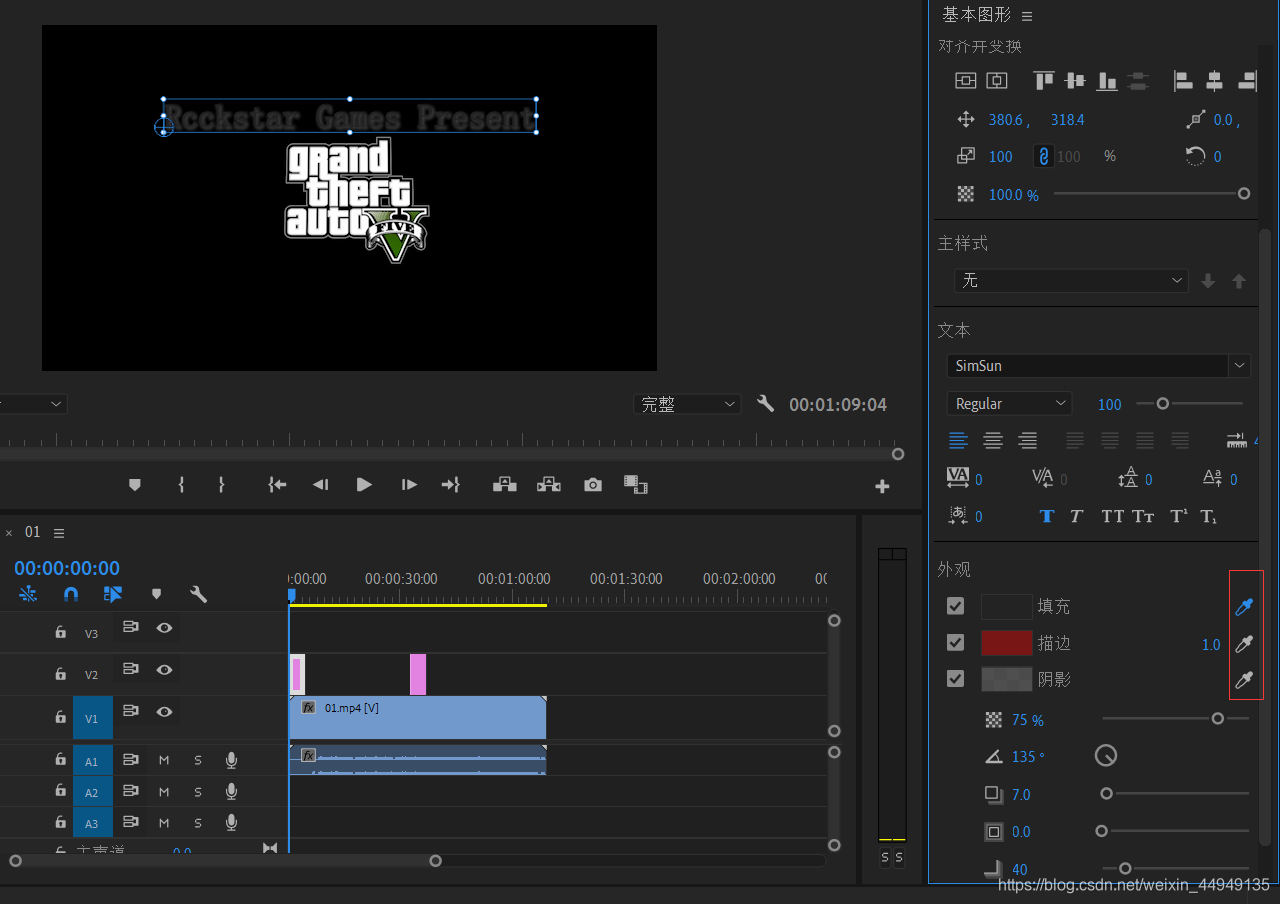Add a marker in program monitor
The height and width of the screenshot is (904, 1280).
coord(135,485)
